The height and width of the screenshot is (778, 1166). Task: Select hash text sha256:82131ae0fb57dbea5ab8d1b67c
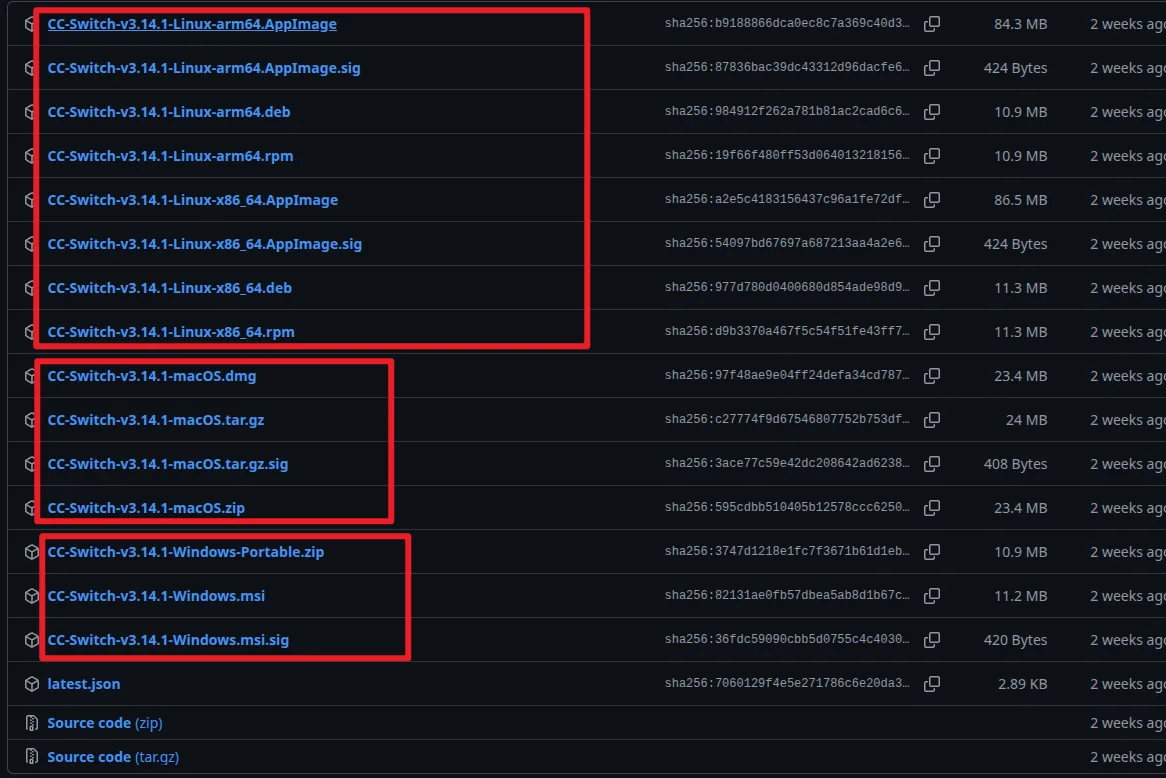point(787,595)
